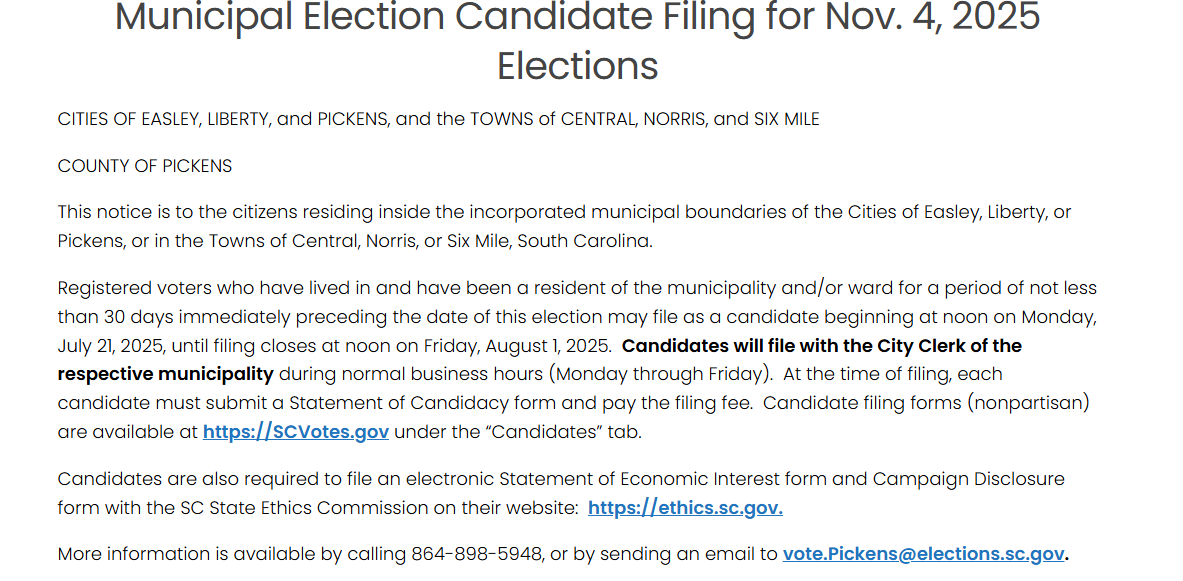
Task: Click the bold "respective municipality" text
Action: (166, 374)
